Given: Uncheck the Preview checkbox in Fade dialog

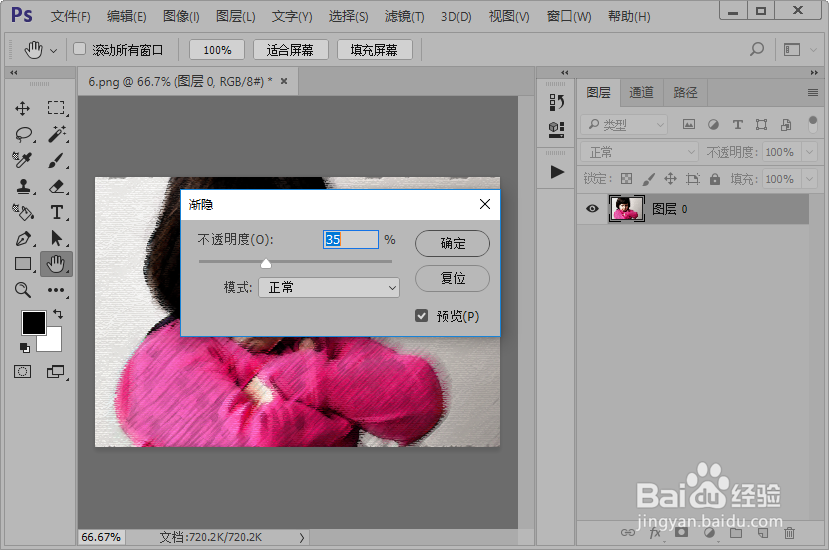Looking at the screenshot, I should pos(421,316).
